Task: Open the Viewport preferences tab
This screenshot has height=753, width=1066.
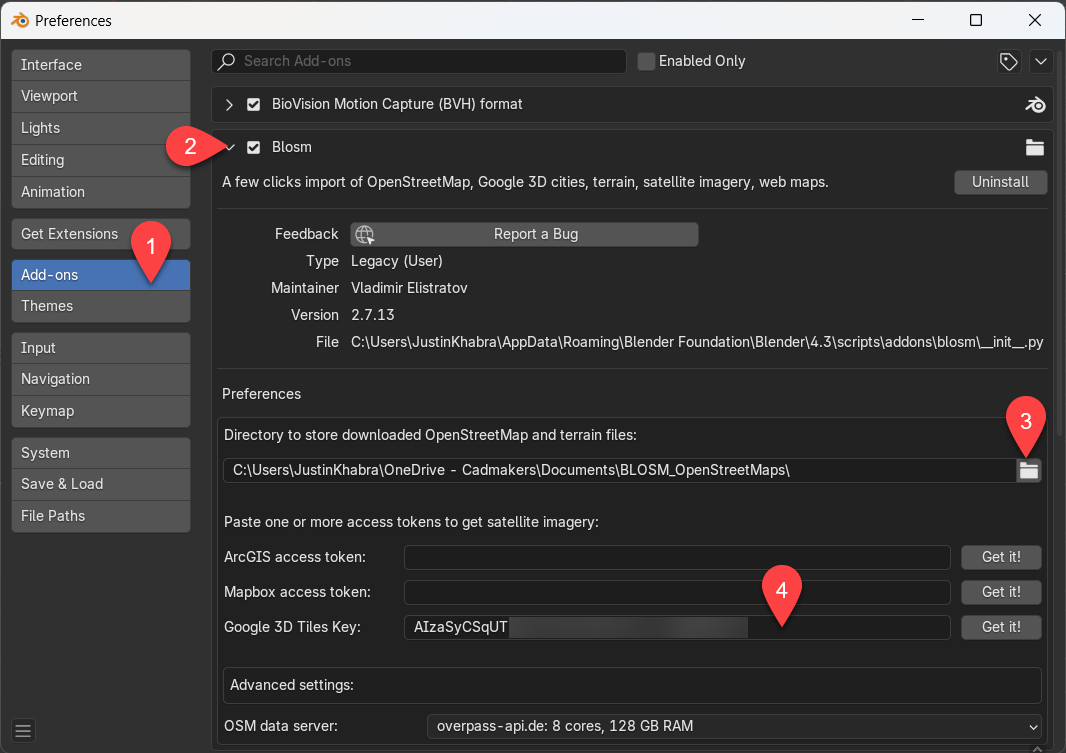Action: click(101, 97)
